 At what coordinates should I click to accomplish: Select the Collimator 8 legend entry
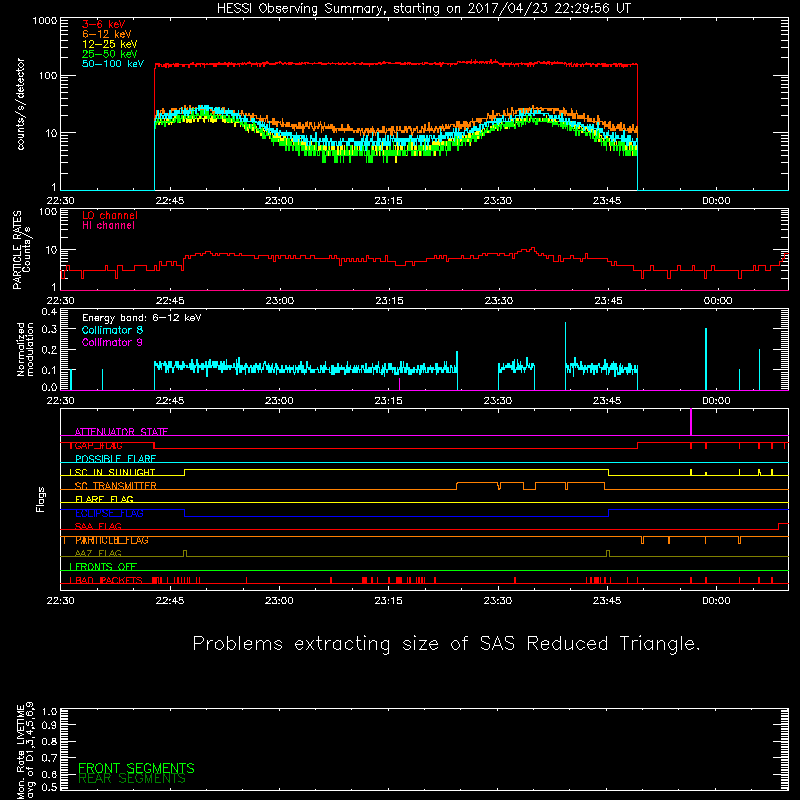pos(112,330)
